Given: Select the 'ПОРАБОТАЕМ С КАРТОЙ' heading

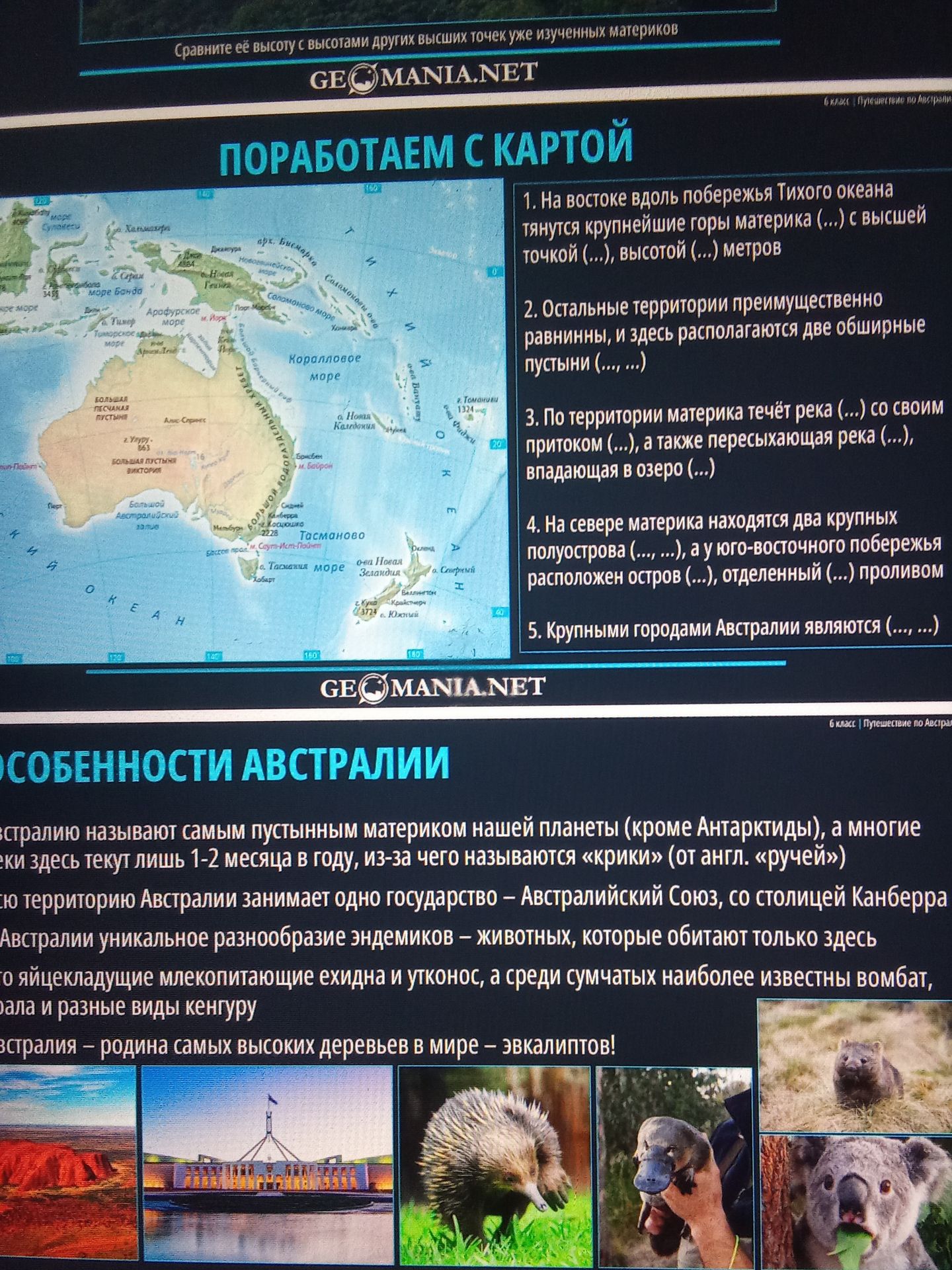Looking at the screenshot, I should tap(426, 151).
